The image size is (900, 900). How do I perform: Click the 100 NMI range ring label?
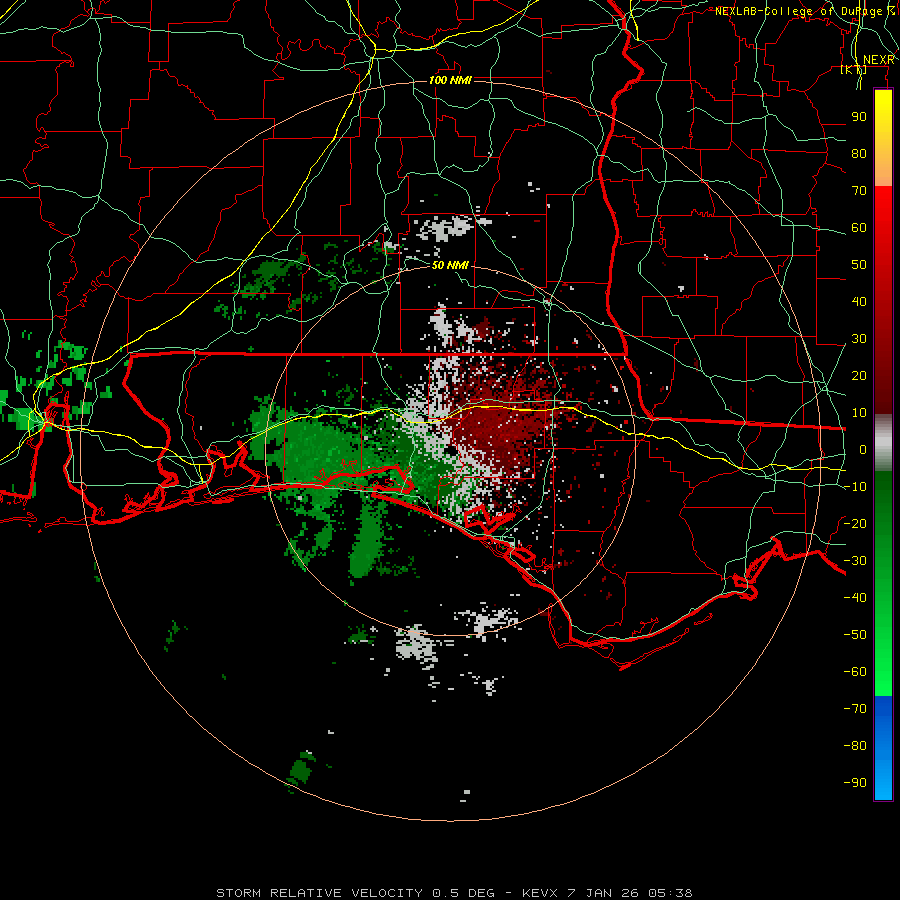click(450, 80)
